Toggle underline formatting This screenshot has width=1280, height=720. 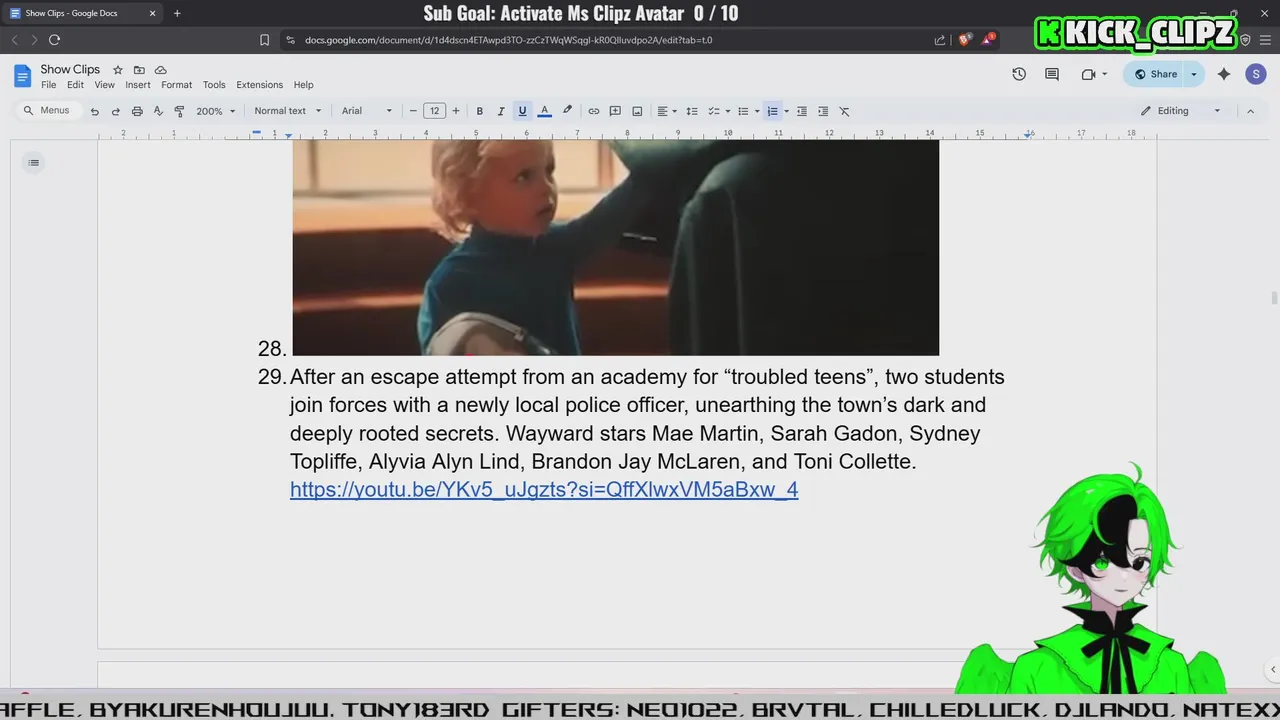[522, 111]
